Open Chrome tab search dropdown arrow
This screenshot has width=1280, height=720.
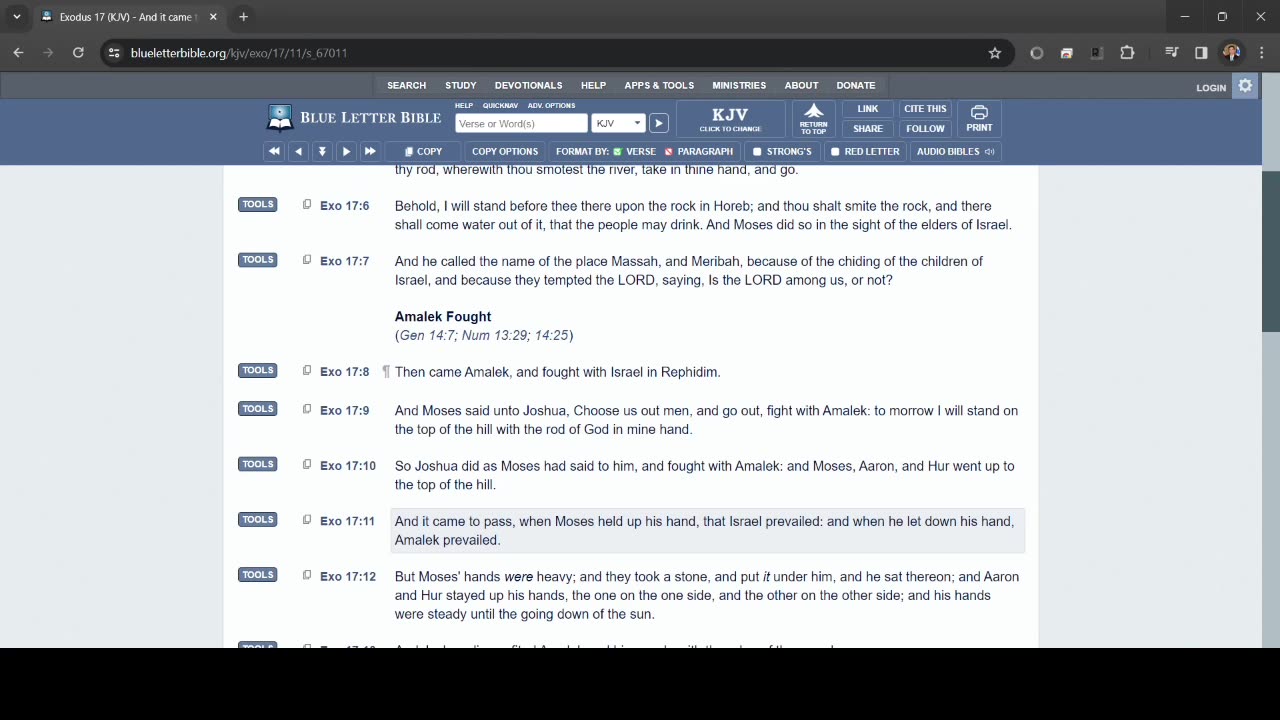click(17, 17)
